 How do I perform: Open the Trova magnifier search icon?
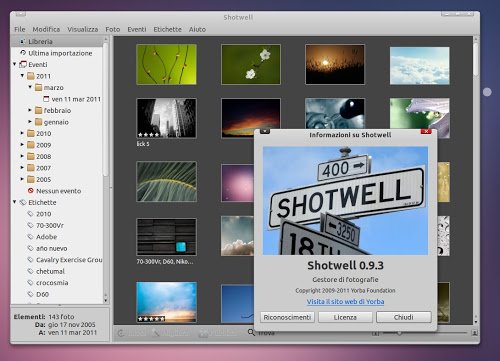point(251,332)
